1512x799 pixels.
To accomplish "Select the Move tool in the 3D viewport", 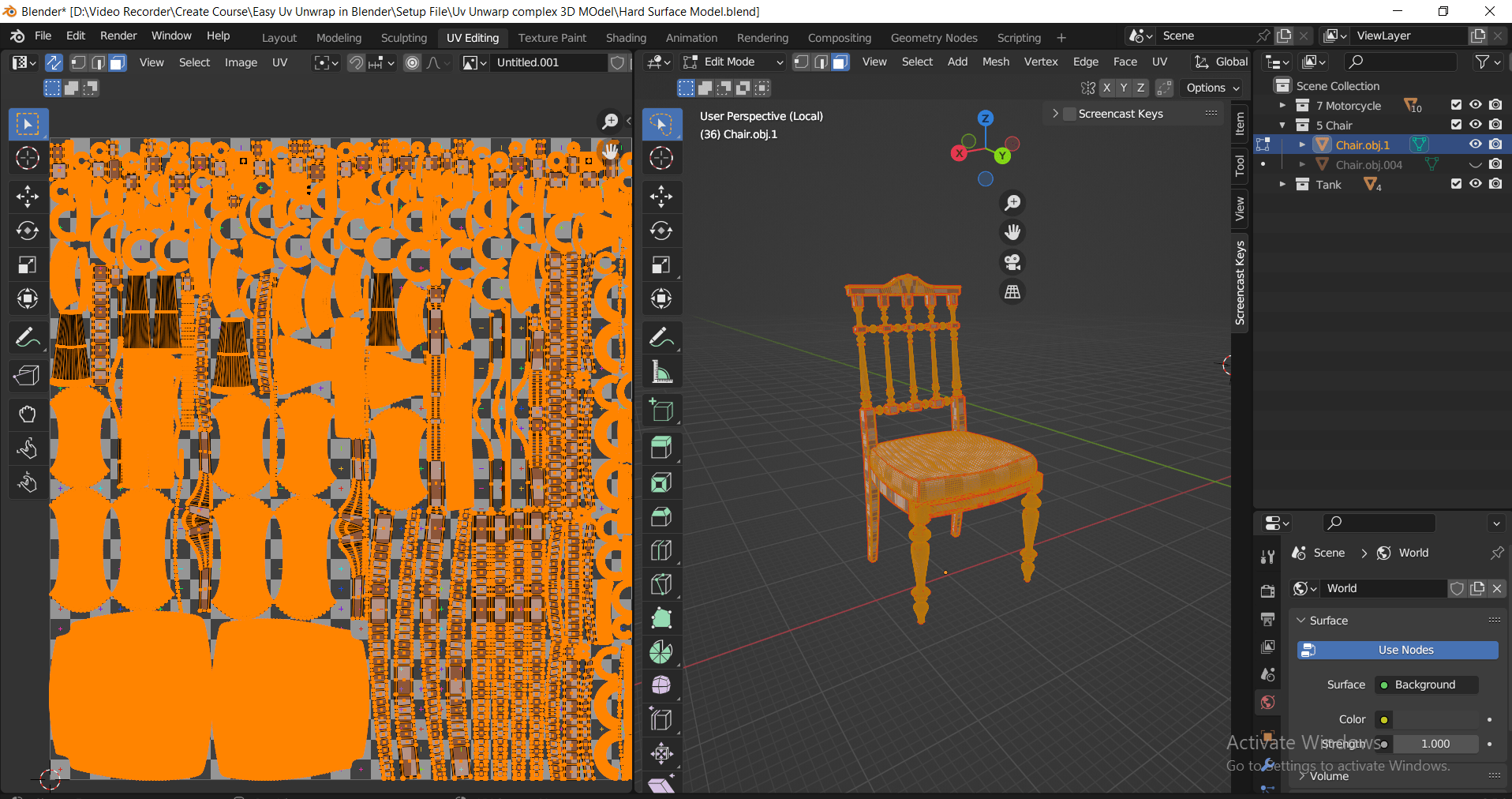I will 661,197.
